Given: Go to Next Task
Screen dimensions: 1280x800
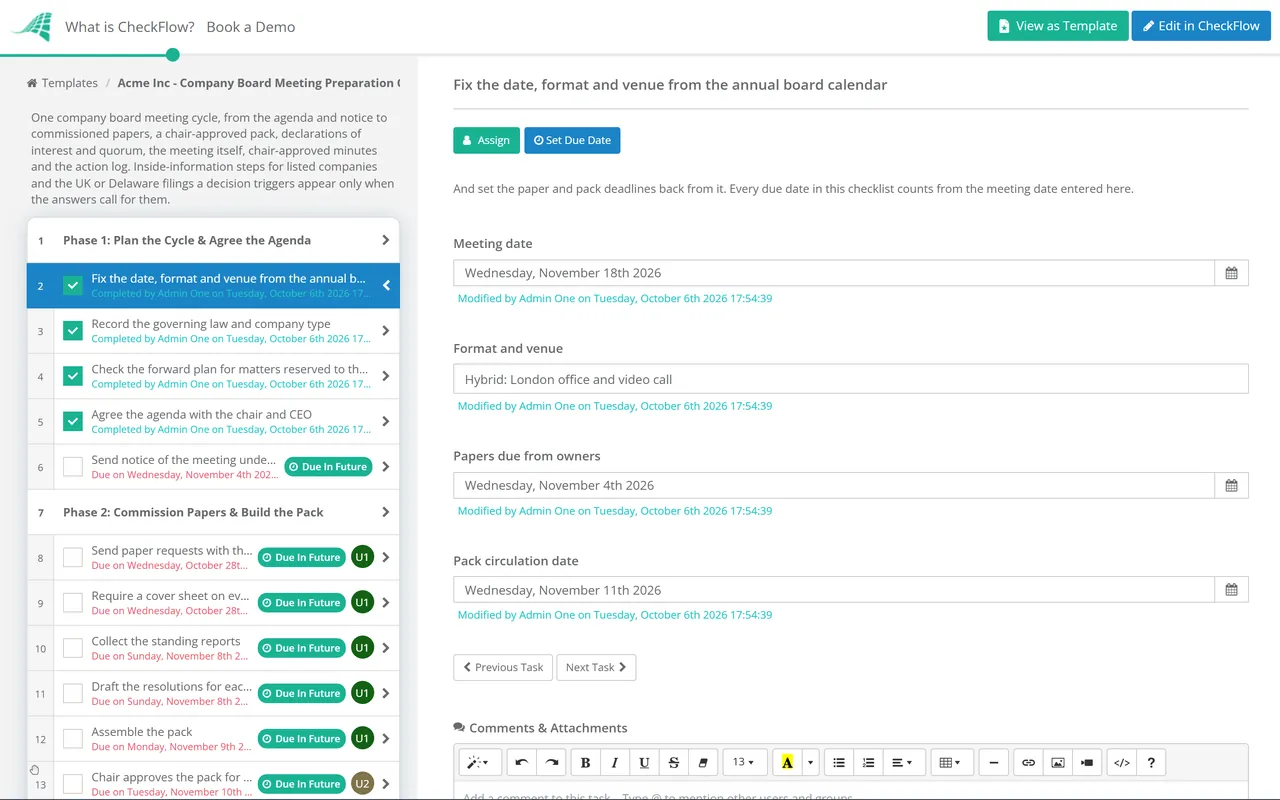Looking at the screenshot, I should click(596, 667).
